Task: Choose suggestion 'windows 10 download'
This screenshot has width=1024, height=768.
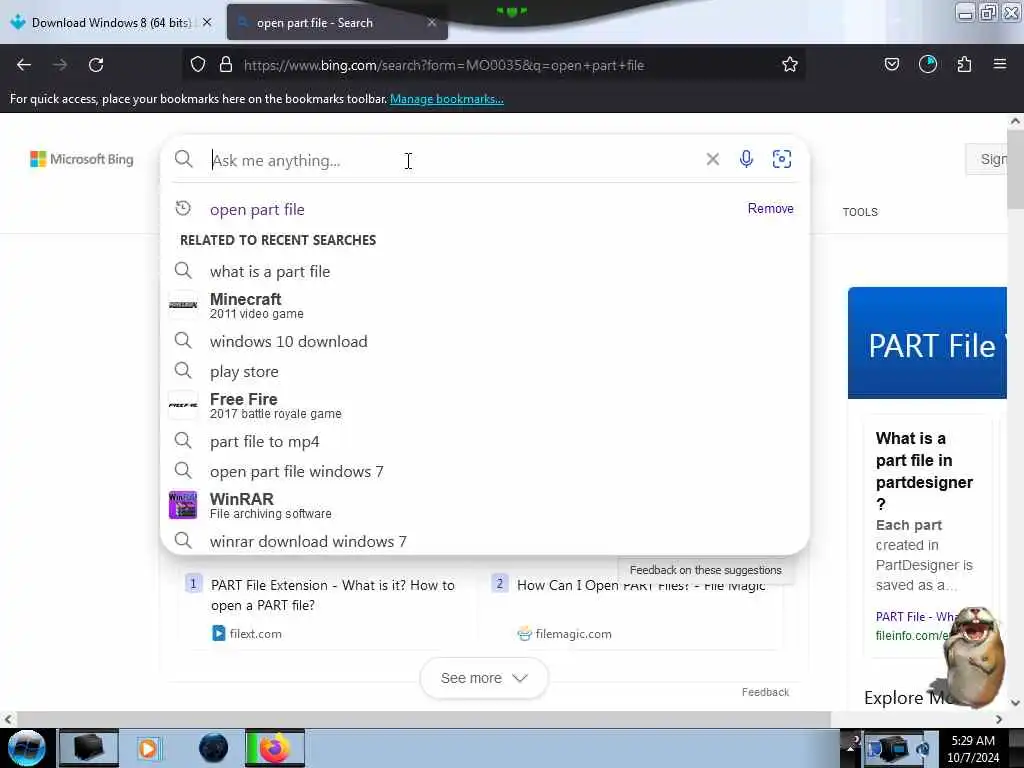Action: (485, 341)
